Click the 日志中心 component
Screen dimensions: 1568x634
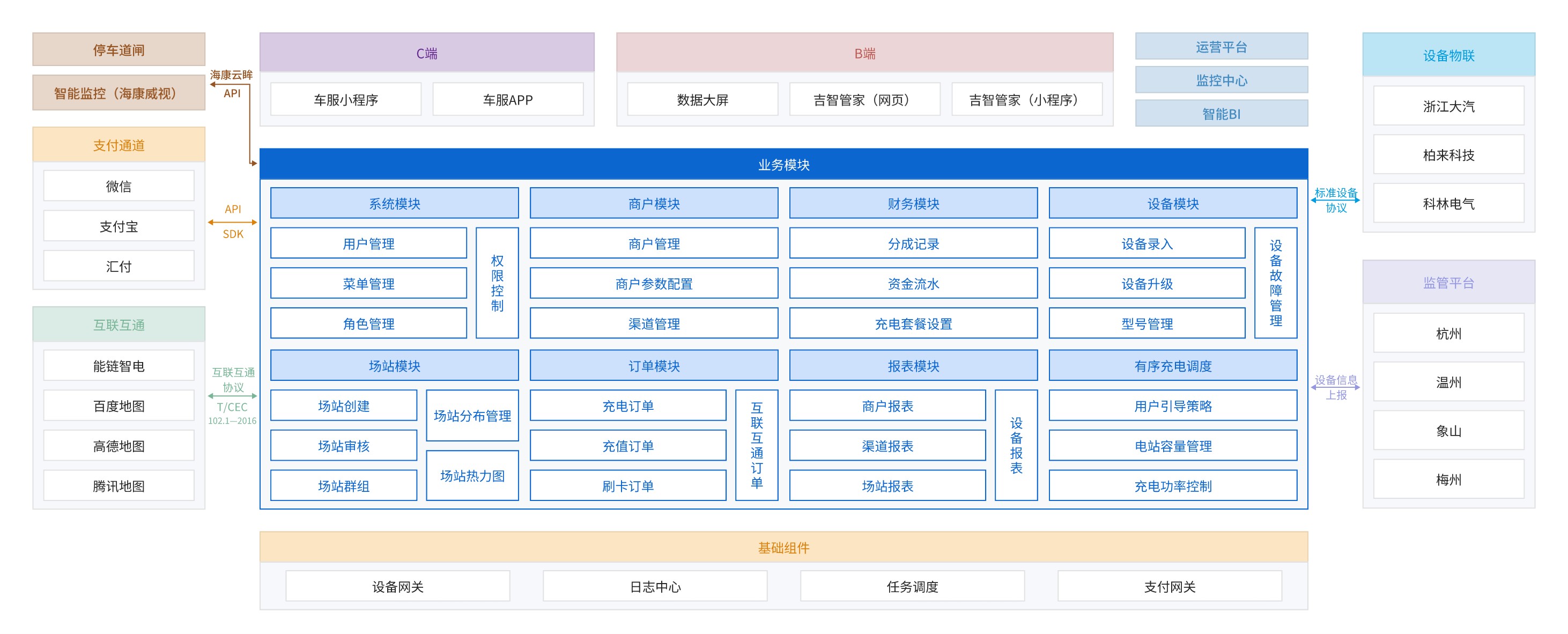point(655,586)
